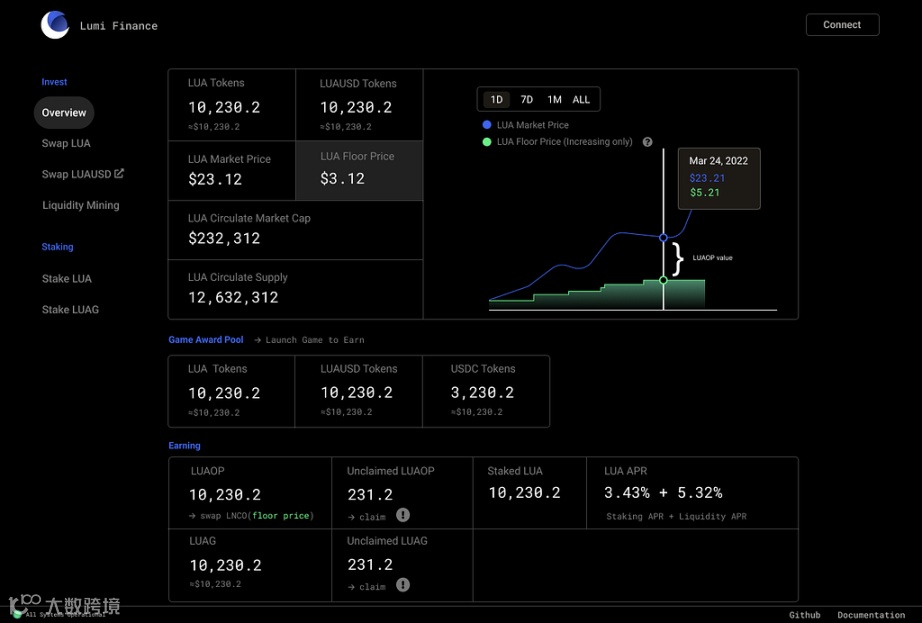Click the green LUA Floor Price legend dot
This screenshot has height=623, width=922.
click(487, 142)
